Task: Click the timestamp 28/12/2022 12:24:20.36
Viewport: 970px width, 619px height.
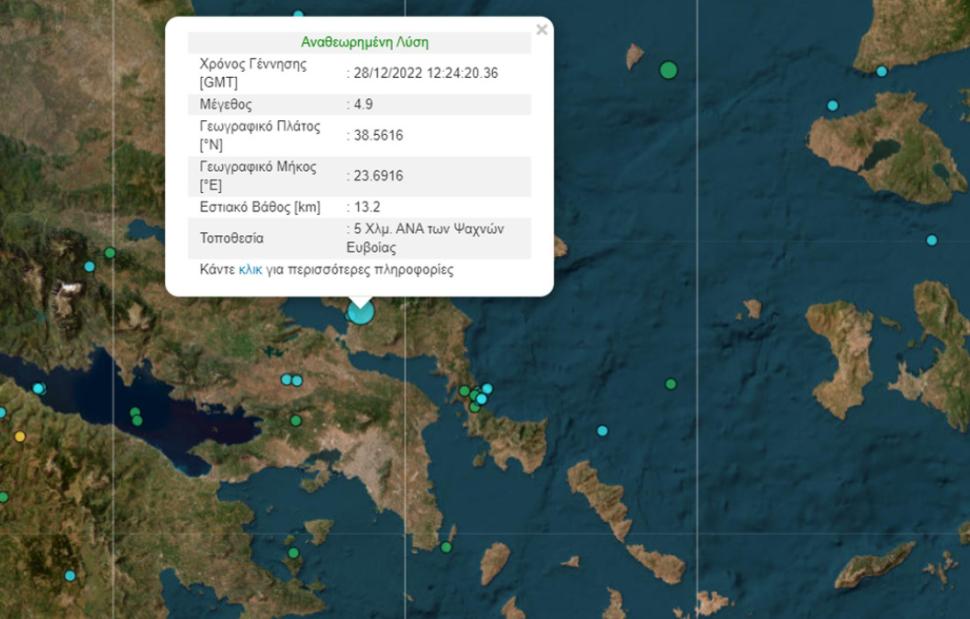Action: 424,72
